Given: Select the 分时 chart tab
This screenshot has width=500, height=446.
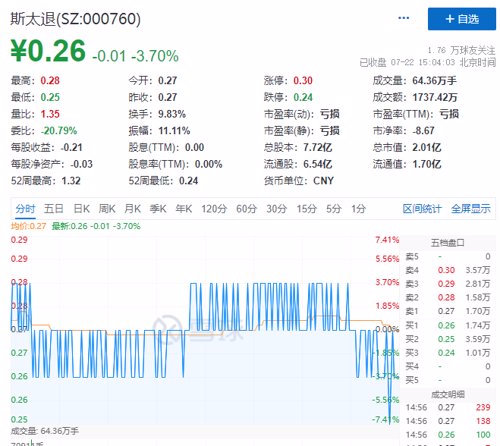Looking at the screenshot, I should pyautogui.click(x=25, y=209).
